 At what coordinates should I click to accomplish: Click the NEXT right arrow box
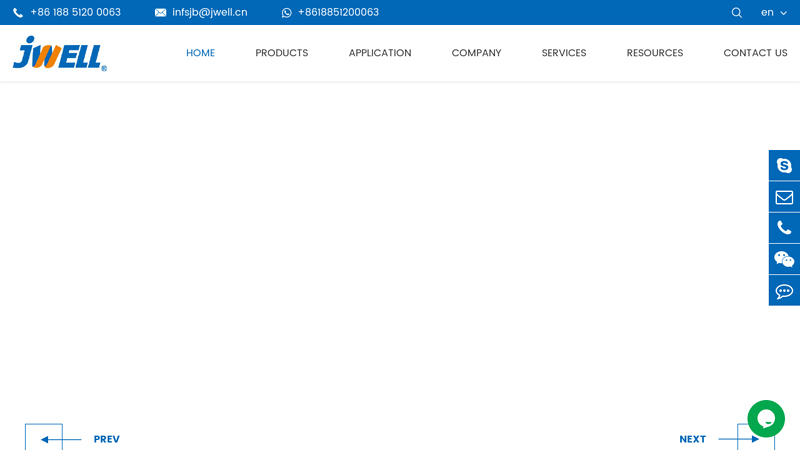point(756,437)
